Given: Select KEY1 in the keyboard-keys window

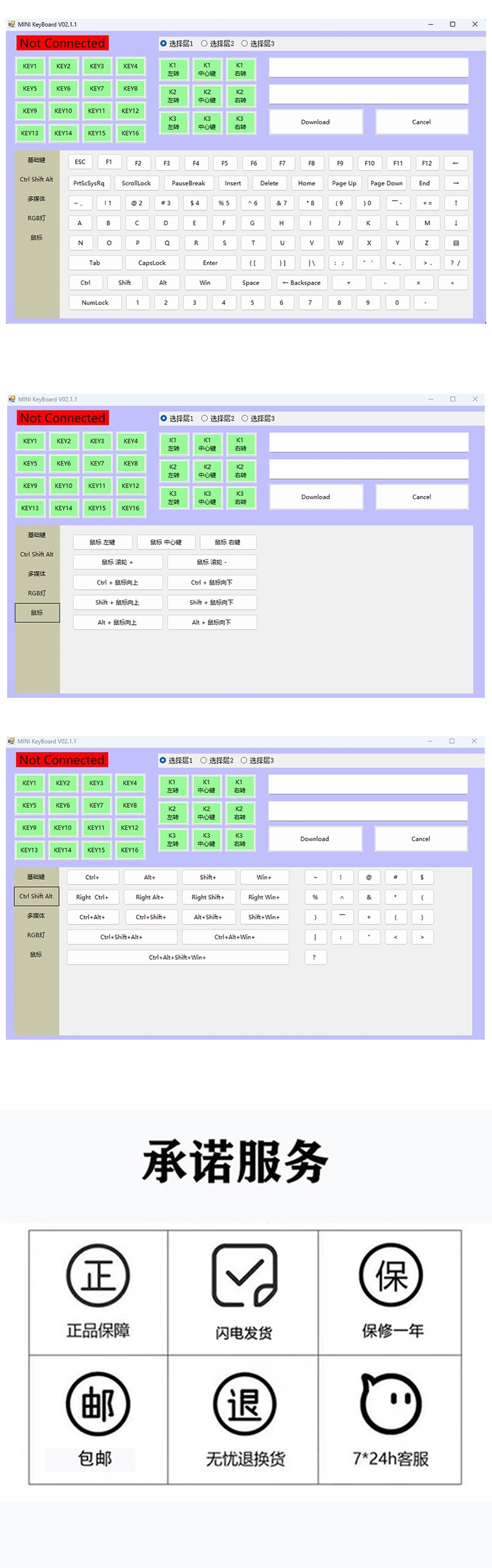Looking at the screenshot, I should point(30,66).
